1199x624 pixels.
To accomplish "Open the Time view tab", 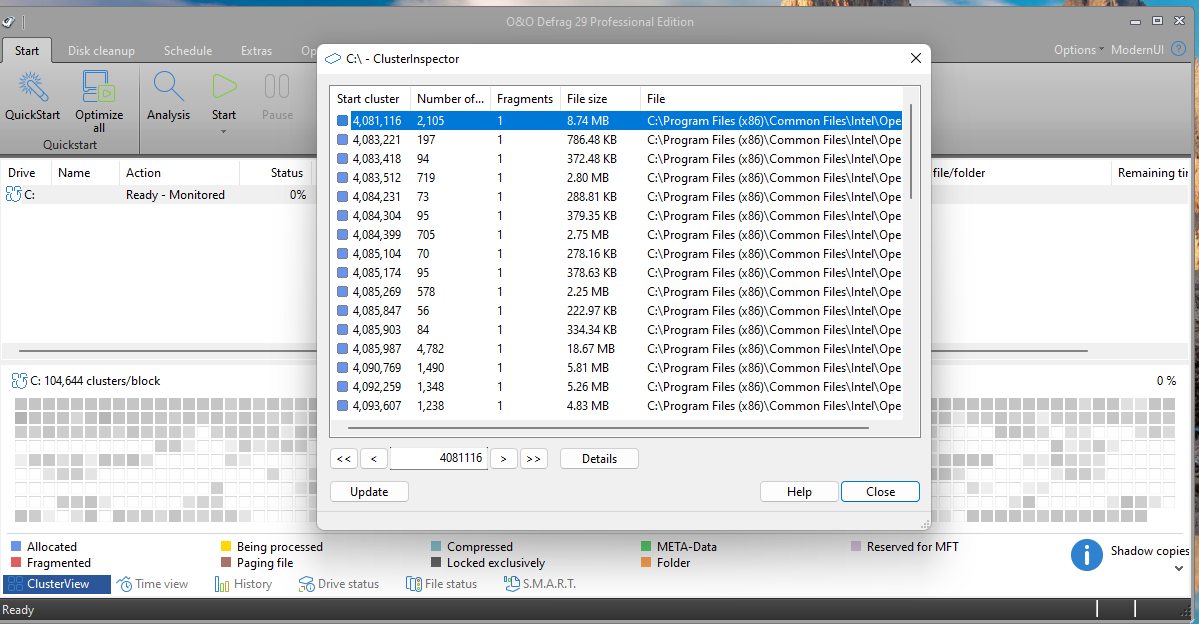I will coord(152,584).
